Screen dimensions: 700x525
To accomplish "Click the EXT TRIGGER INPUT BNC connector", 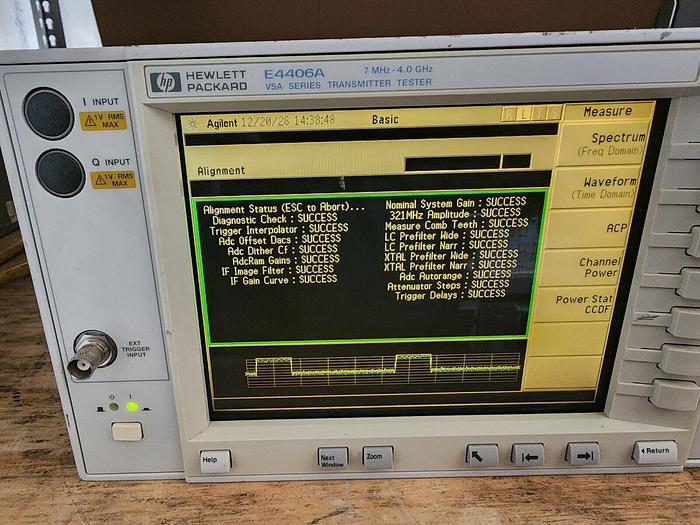I will pyautogui.click(x=92, y=355).
